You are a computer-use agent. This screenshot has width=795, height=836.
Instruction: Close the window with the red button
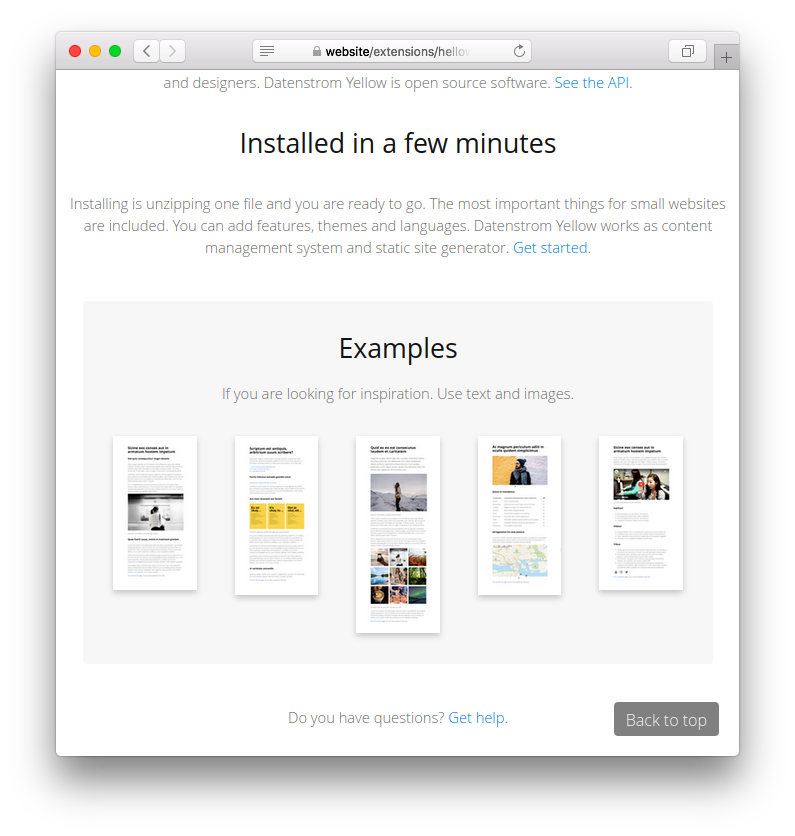point(75,51)
